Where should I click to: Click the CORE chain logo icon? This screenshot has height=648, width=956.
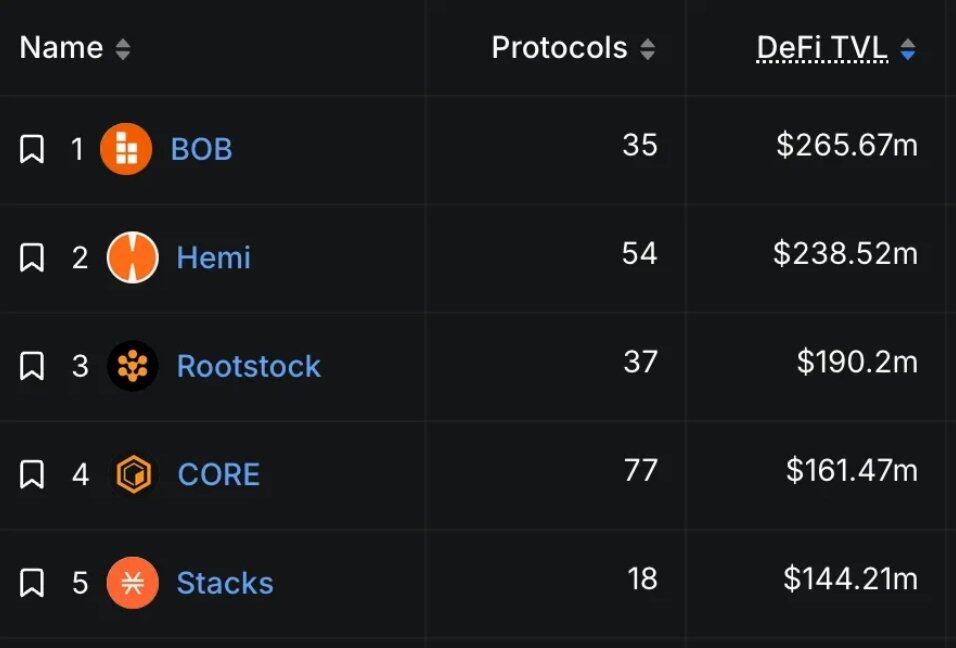tap(132, 474)
